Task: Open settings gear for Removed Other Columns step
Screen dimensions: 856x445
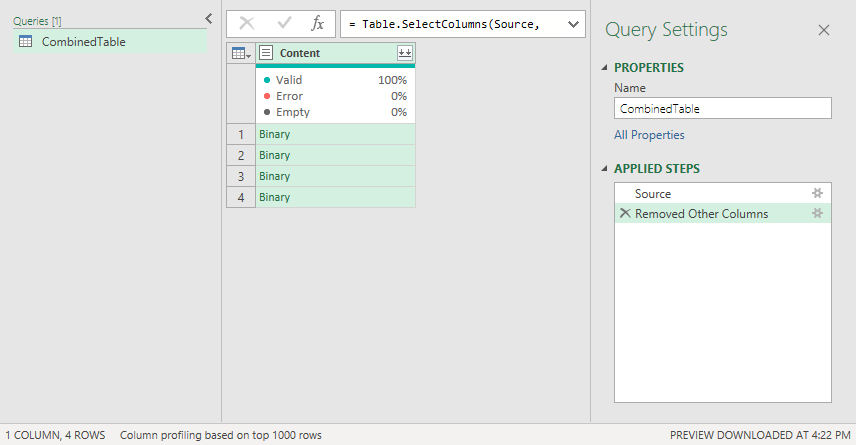Action: 817,213
